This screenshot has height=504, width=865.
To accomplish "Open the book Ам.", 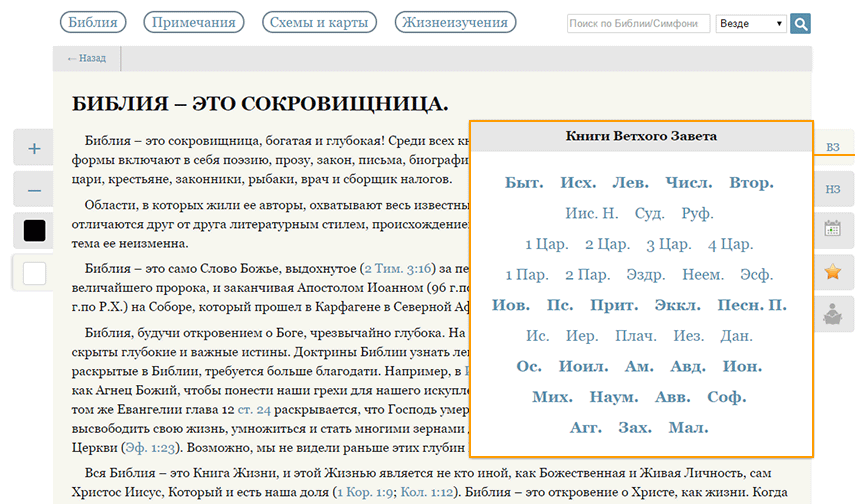I will pos(639,366).
